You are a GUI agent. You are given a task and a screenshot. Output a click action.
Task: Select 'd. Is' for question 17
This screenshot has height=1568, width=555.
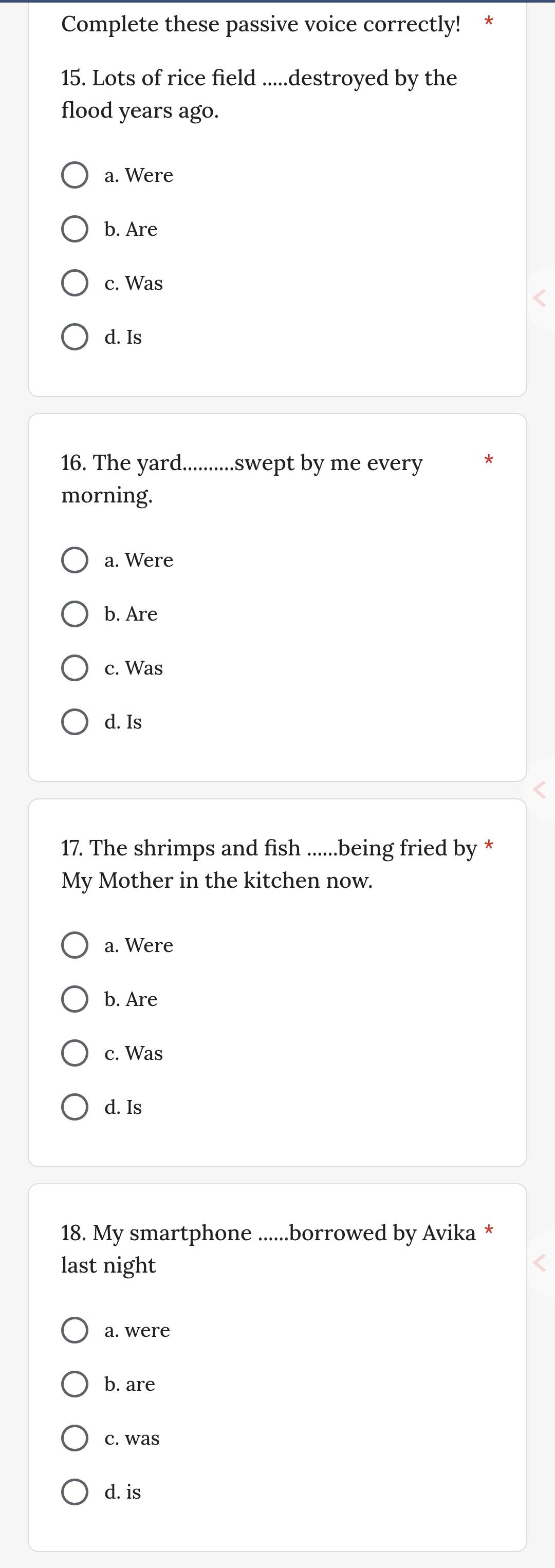click(75, 1107)
